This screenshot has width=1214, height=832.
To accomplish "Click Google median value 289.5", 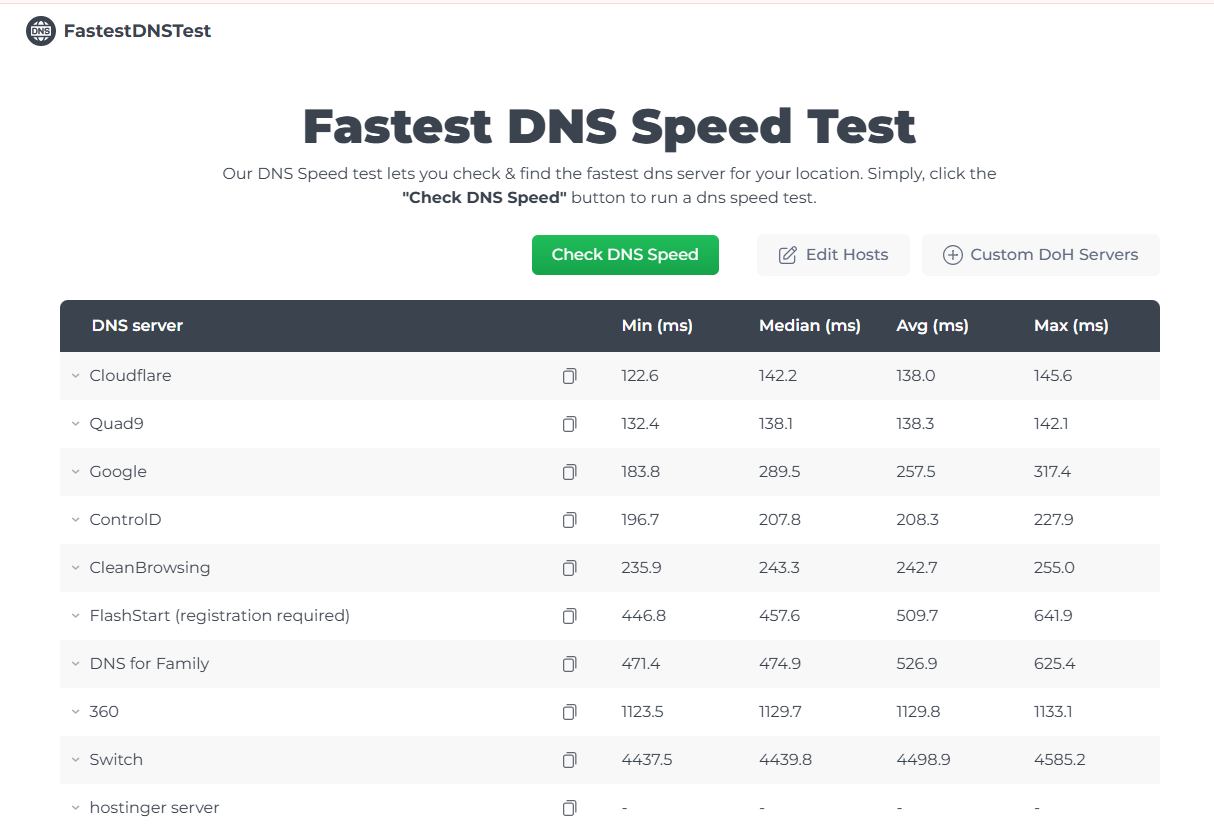I will [780, 472].
